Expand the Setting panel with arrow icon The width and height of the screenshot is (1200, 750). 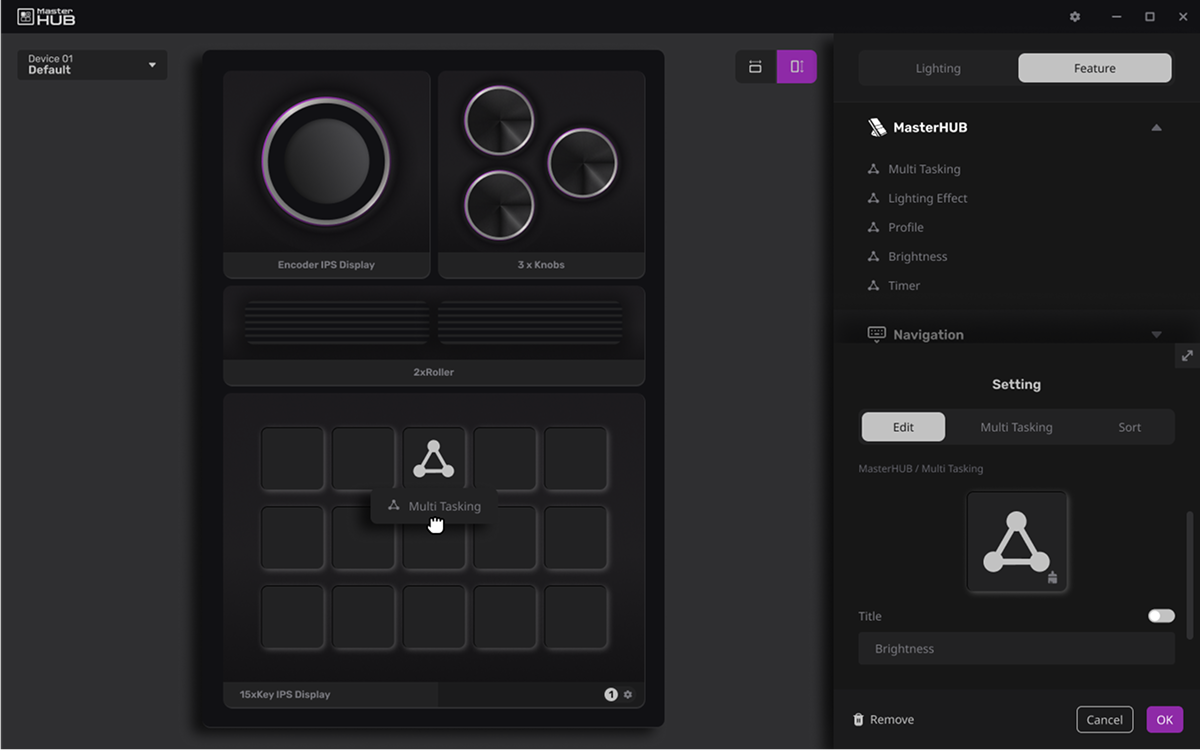tap(1187, 356)
